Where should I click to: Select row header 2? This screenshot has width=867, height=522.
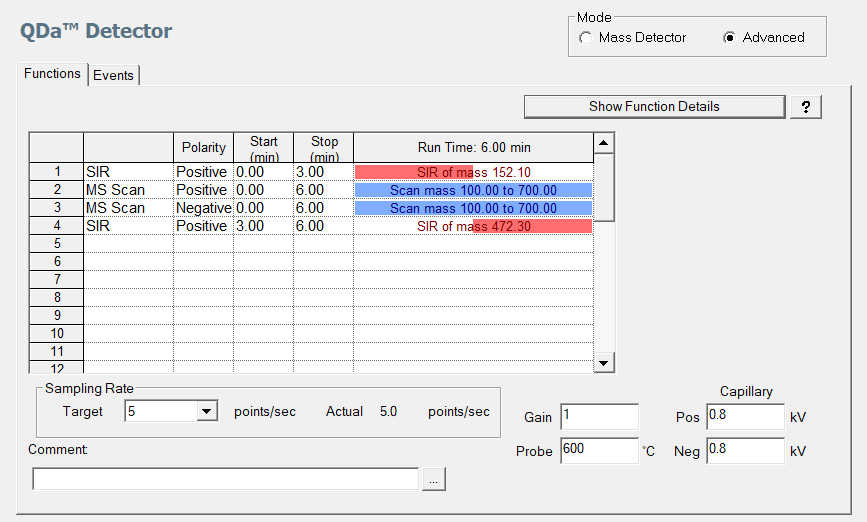point(56,190)
